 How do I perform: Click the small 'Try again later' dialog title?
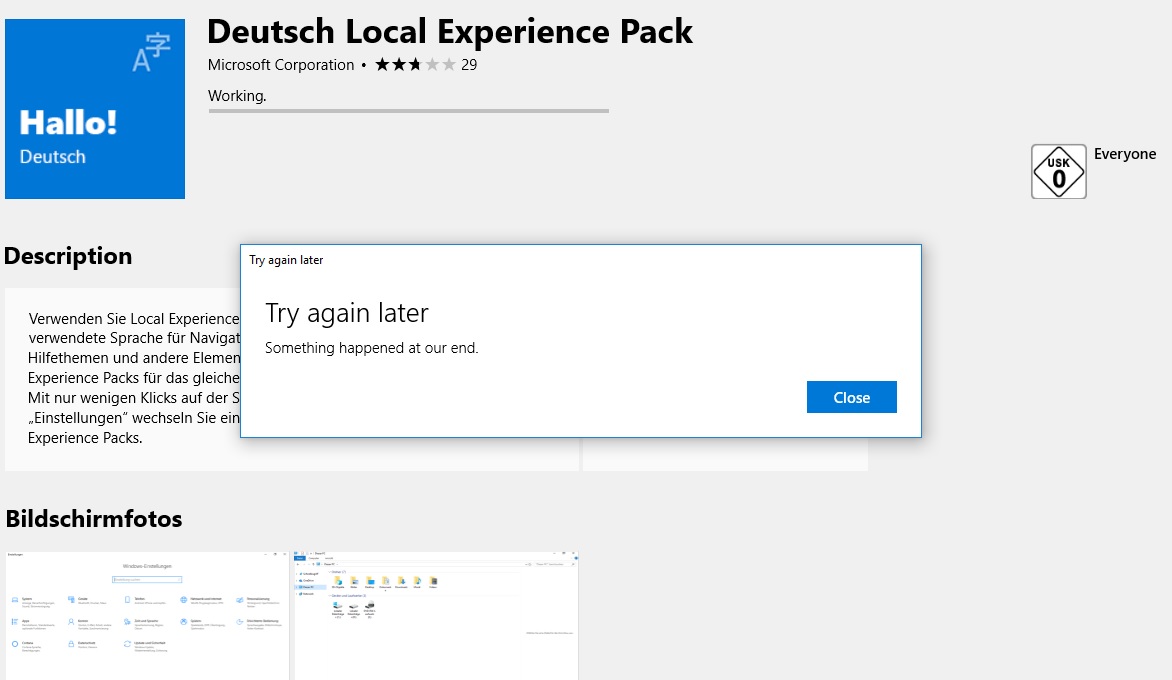tap(286, 260)
